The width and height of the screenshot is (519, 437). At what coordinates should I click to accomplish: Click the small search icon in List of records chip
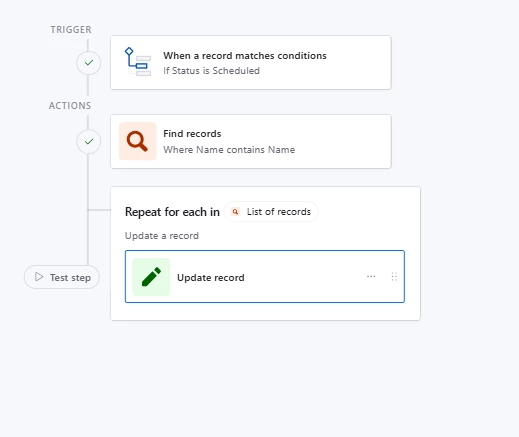[235, 212]
